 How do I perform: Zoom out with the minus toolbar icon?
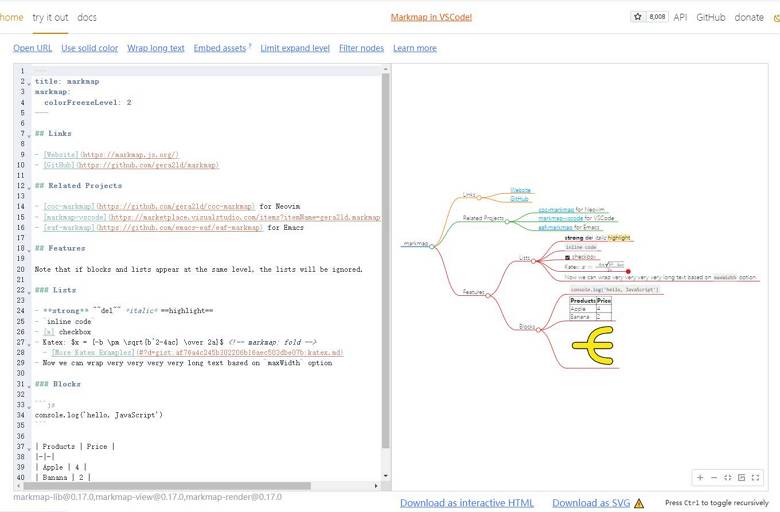(714, 477)
